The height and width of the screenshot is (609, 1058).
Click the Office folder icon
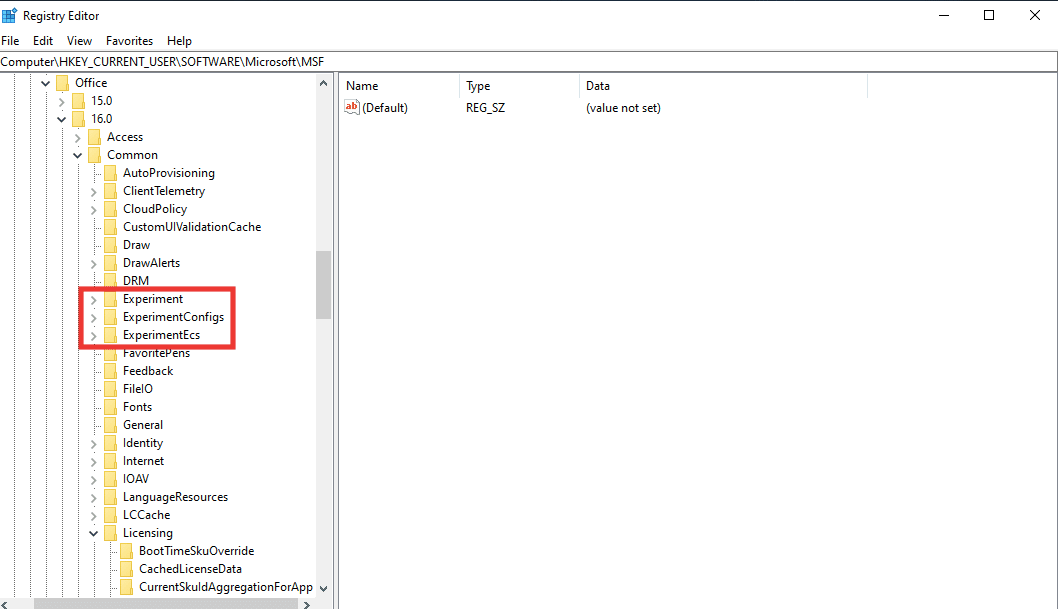click(x=63, y=83)
